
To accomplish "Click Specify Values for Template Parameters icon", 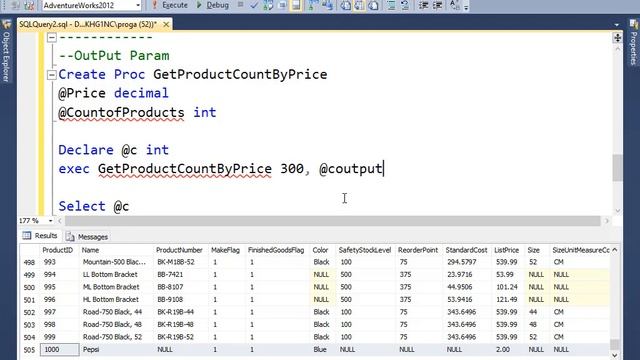I will tap(455, 5).
